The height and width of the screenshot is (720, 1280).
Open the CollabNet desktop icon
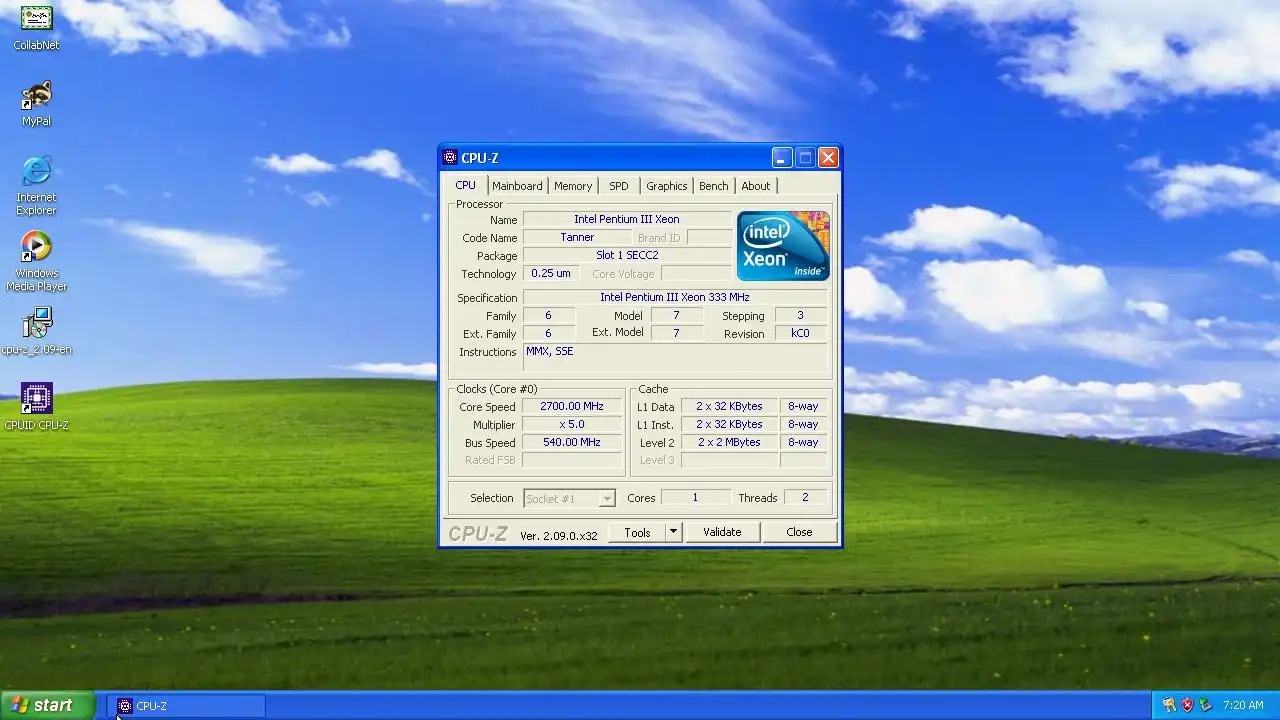36,27
